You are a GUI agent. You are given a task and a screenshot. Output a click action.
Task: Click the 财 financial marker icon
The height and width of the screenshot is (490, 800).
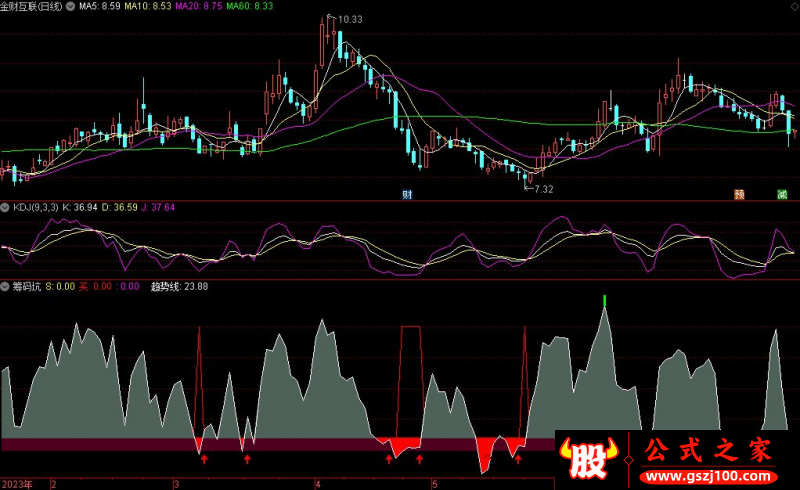tap(407, 193)
